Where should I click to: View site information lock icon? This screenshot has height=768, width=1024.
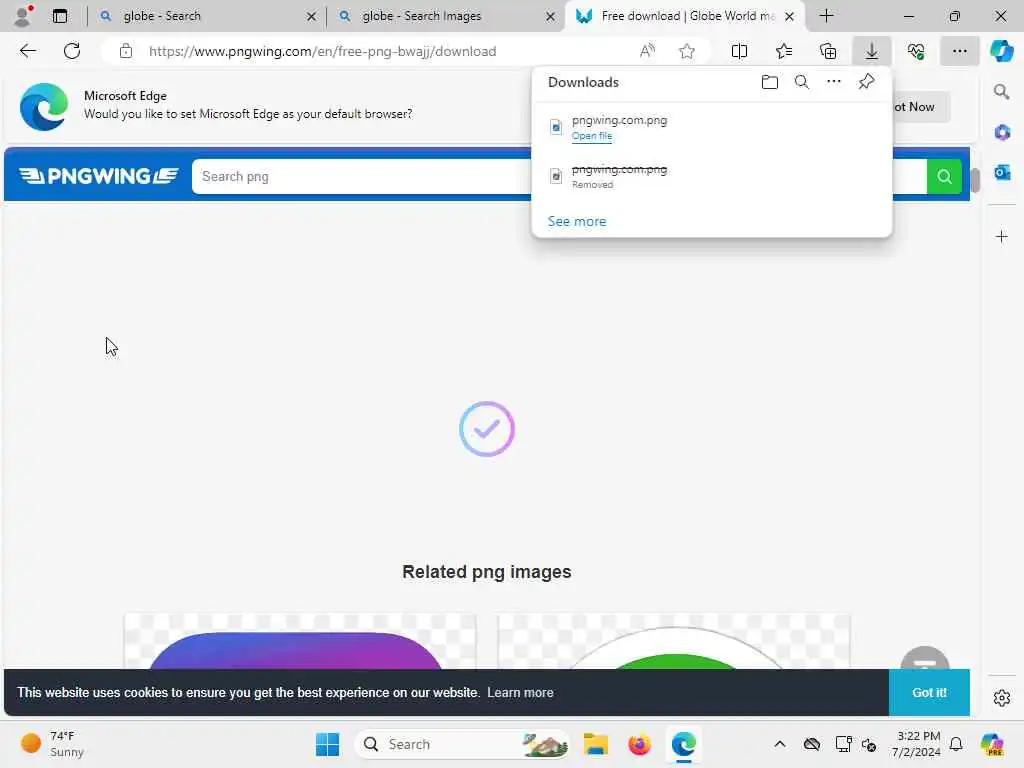pos(126,51)
